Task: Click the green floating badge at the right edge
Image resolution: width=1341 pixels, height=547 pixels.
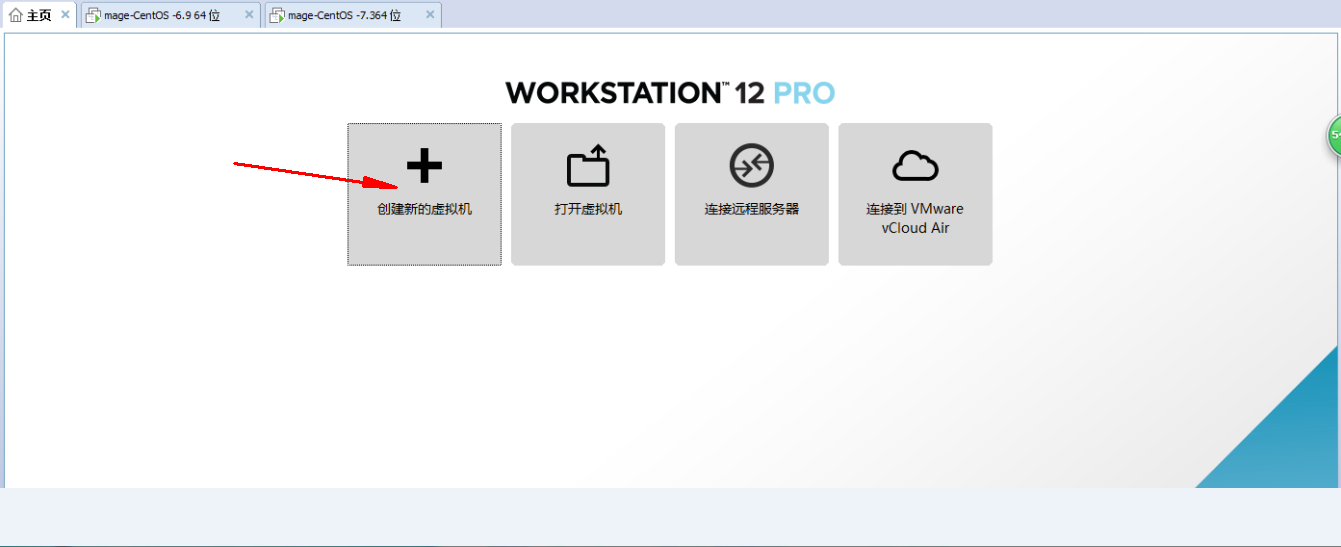Action: click(x=1334, y=135)
